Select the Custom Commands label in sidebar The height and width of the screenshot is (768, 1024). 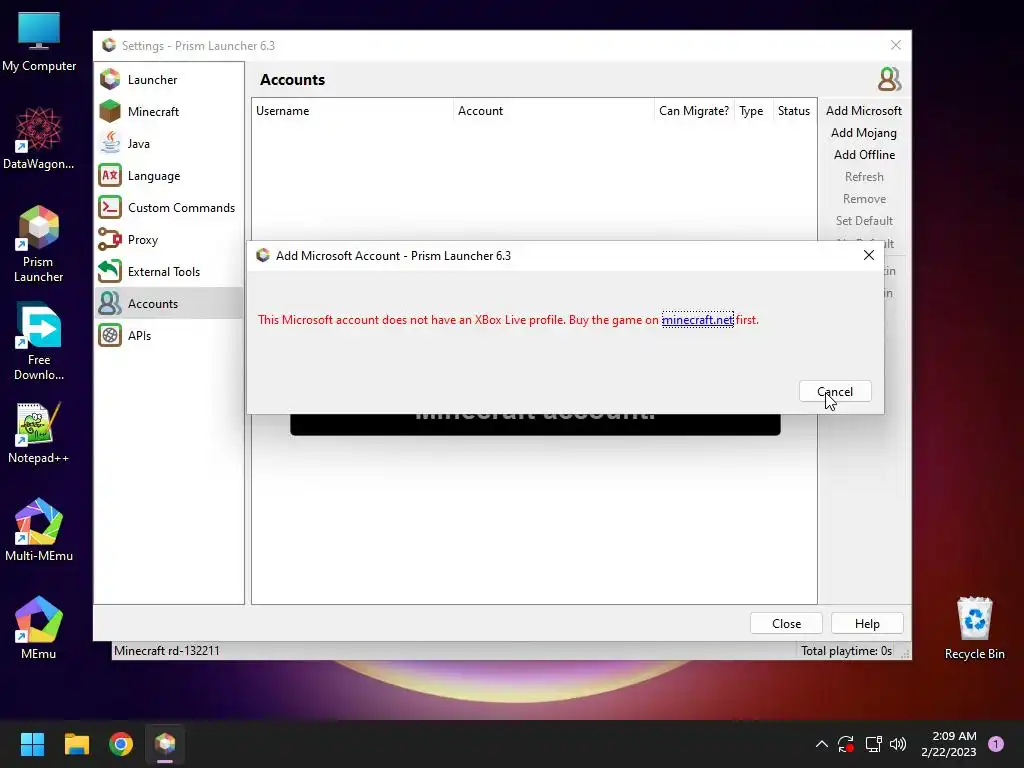(x=182, y=208)
